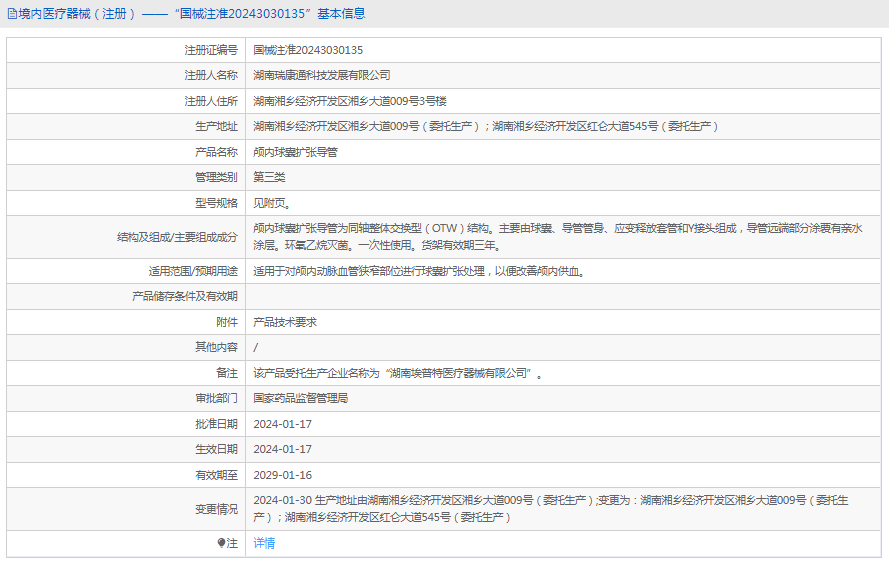The width and height of the screenshot is (889, 562).
Task: Select the structure description mentioning OTW
Action: coord(558,237)
